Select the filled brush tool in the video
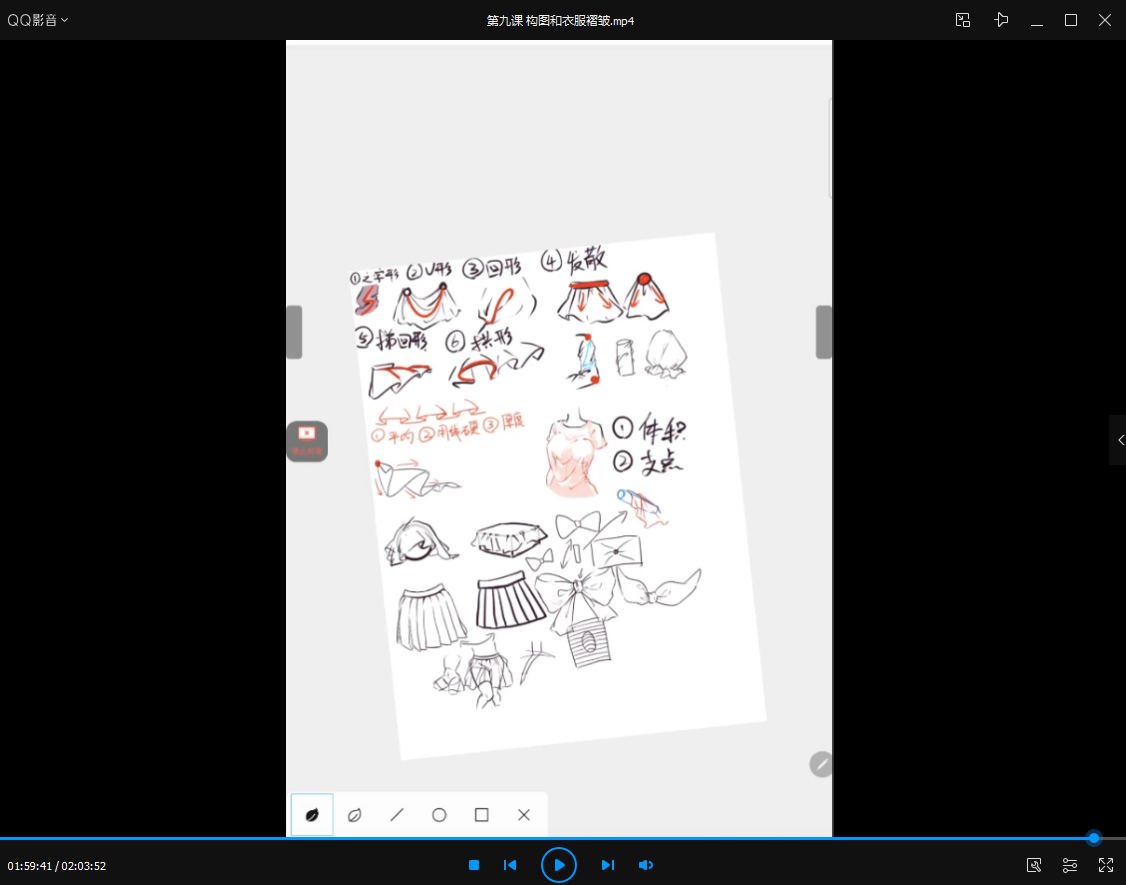Screen dimensions: 1126x885 pyautogui.click(x=312, y=815)
